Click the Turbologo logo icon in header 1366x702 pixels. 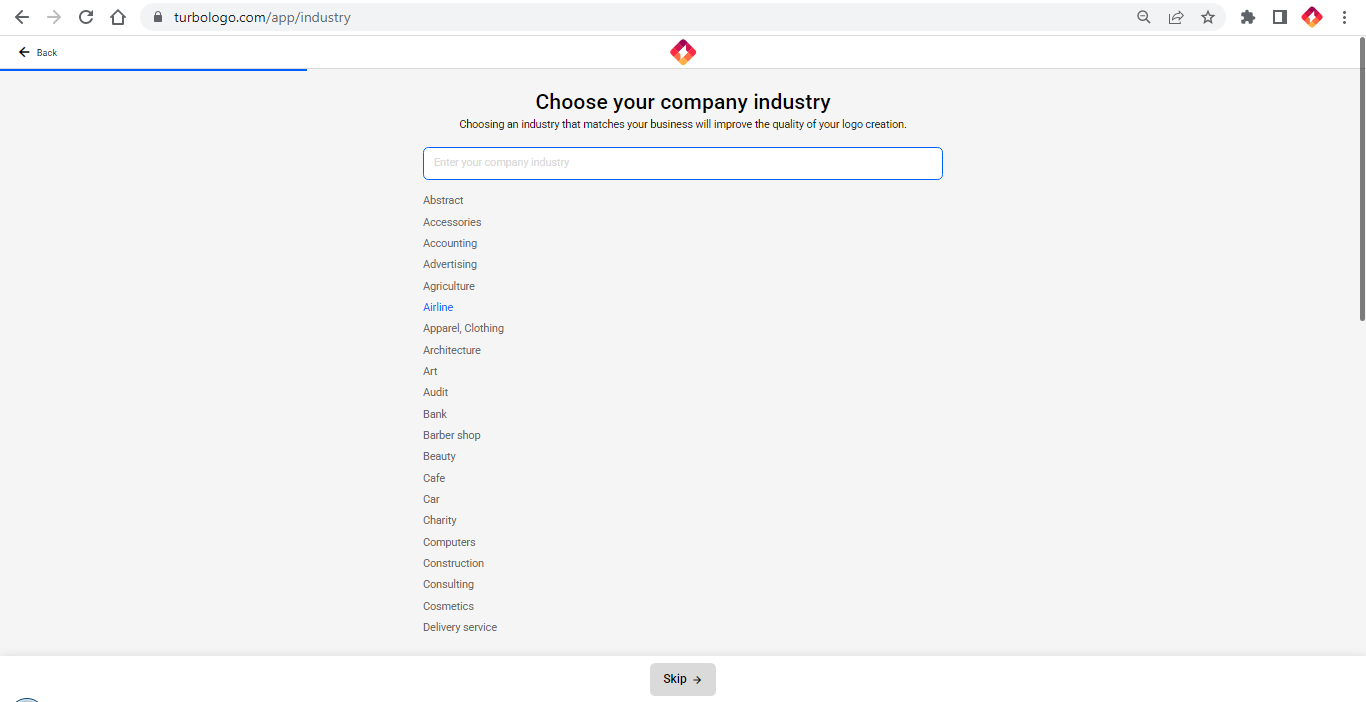(x=683, y=52)
